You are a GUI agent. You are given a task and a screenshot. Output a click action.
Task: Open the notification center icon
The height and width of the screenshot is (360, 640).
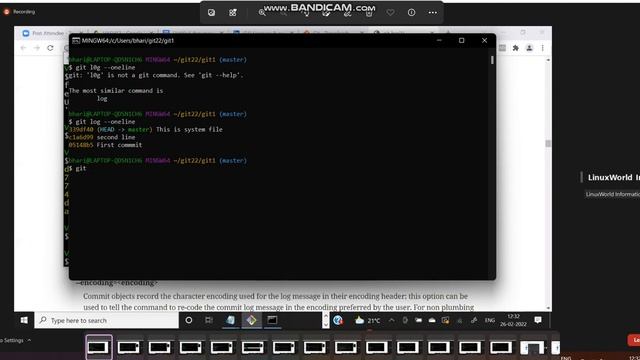pos(538,320)
